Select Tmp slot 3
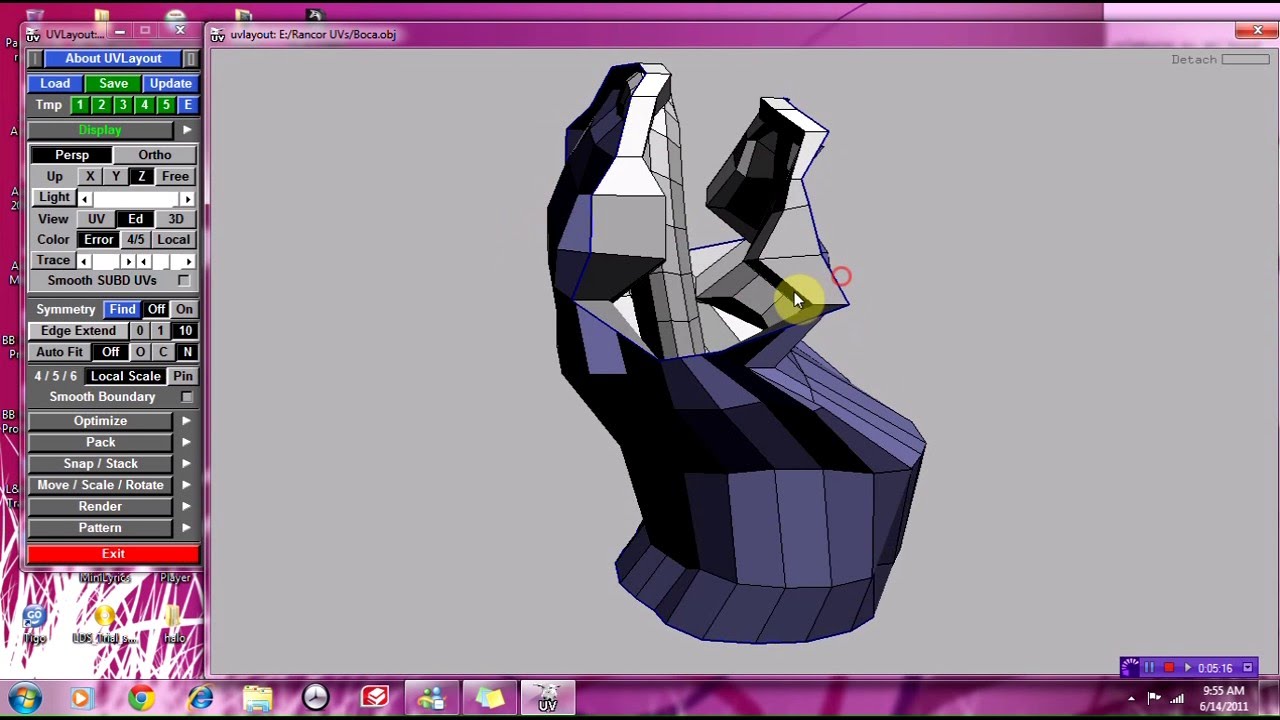Image resolution: width=1280 pixels, height=720 pixels. click(122, 105)
